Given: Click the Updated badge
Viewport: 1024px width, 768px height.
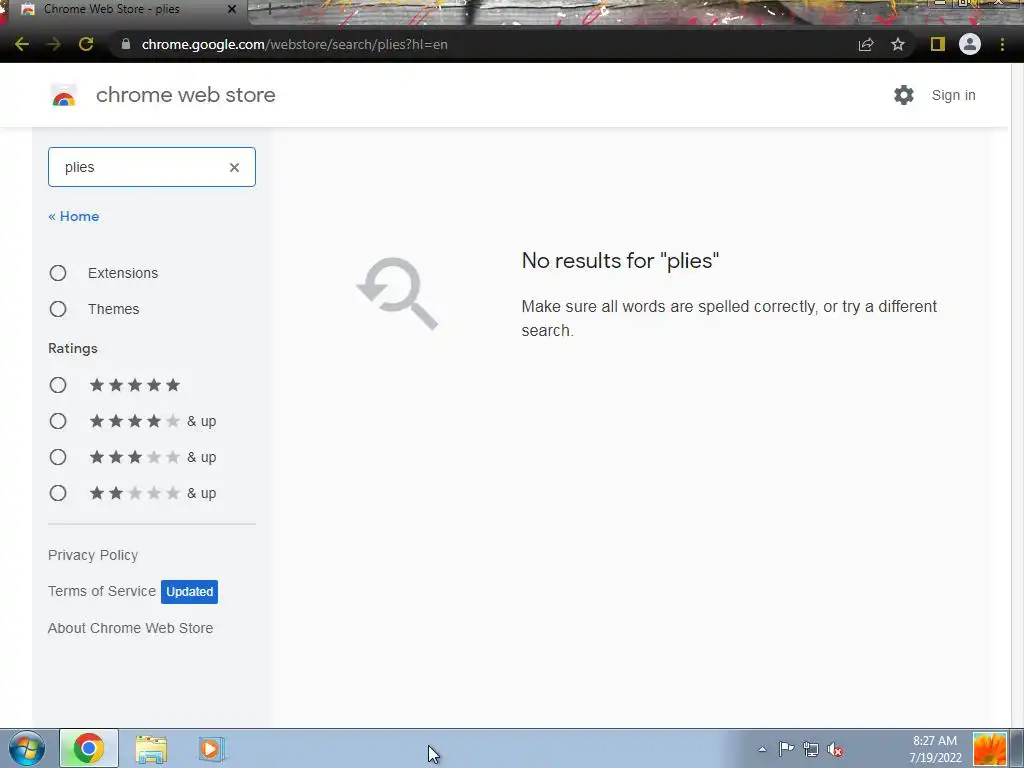Looking at the screenshot, I should tap(189, 592).
